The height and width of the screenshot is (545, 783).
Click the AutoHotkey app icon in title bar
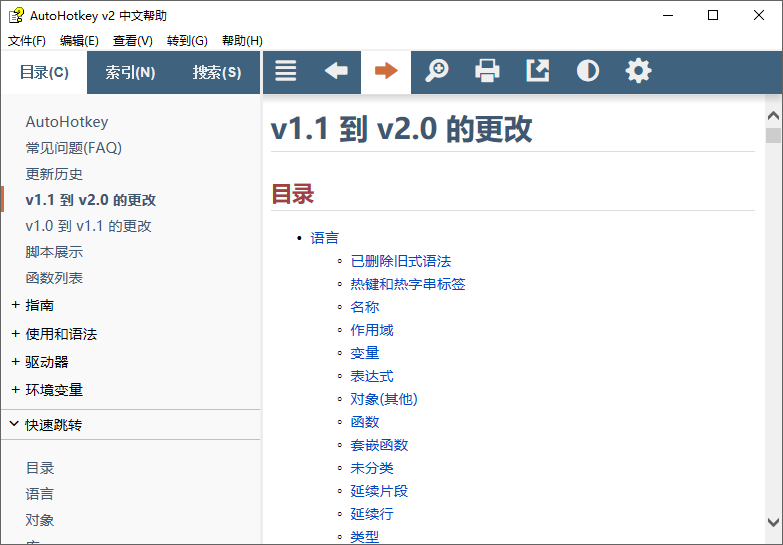pyautogui.click(x=16, y=15)
